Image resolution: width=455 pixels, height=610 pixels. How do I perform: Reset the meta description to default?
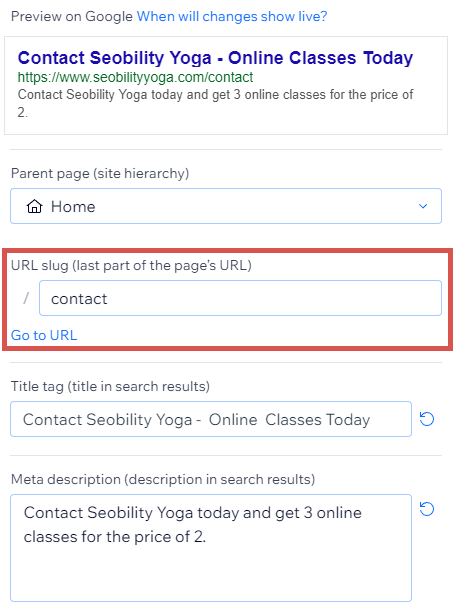pyautogui.click(x=427, y=509)
